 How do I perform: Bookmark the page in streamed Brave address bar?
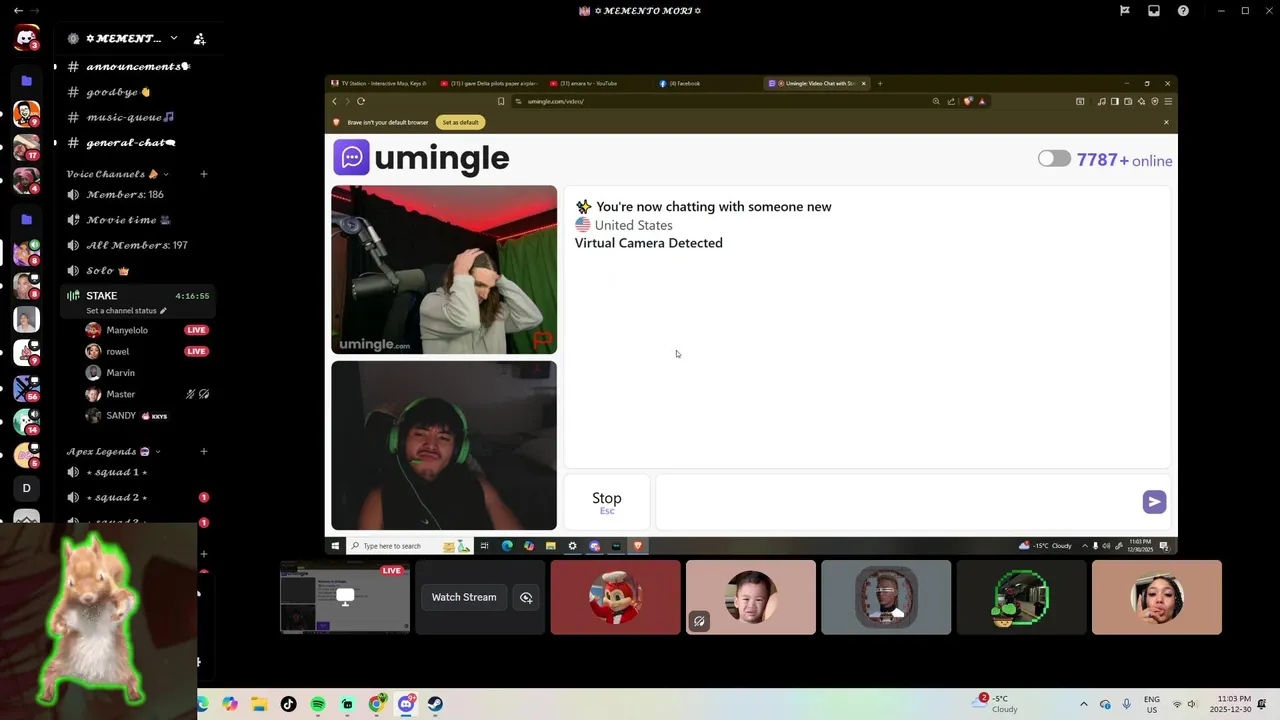[501, 101]
